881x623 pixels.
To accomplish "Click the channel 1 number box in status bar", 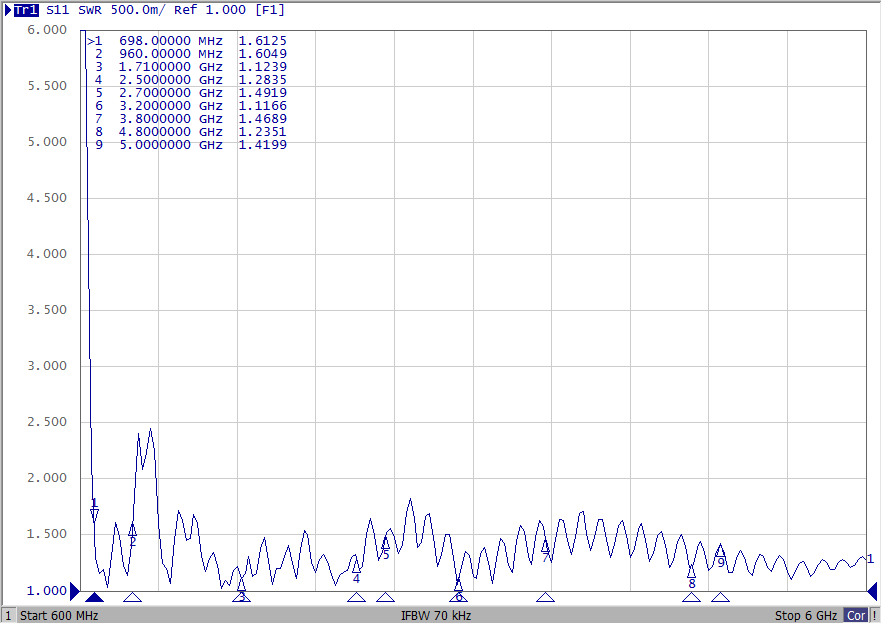I will point(8,616).
